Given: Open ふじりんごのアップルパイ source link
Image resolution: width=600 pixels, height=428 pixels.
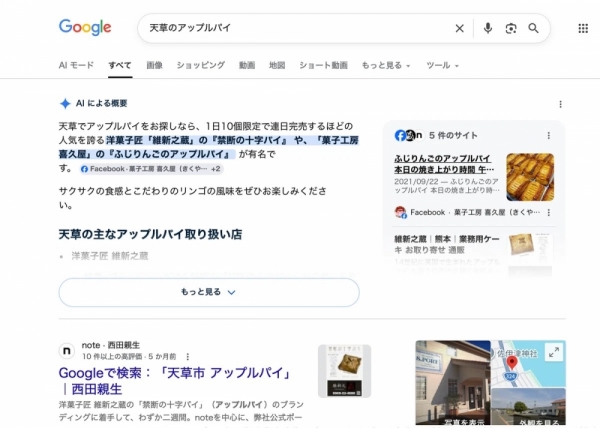Looking at the screenshot, I should [x=444, y=164].
